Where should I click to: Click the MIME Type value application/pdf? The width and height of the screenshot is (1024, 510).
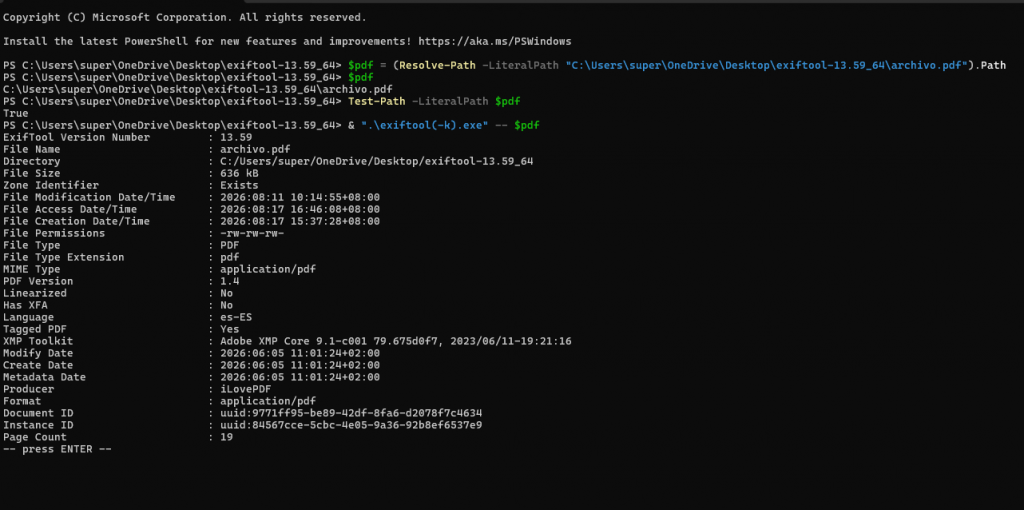click(268, 269)
